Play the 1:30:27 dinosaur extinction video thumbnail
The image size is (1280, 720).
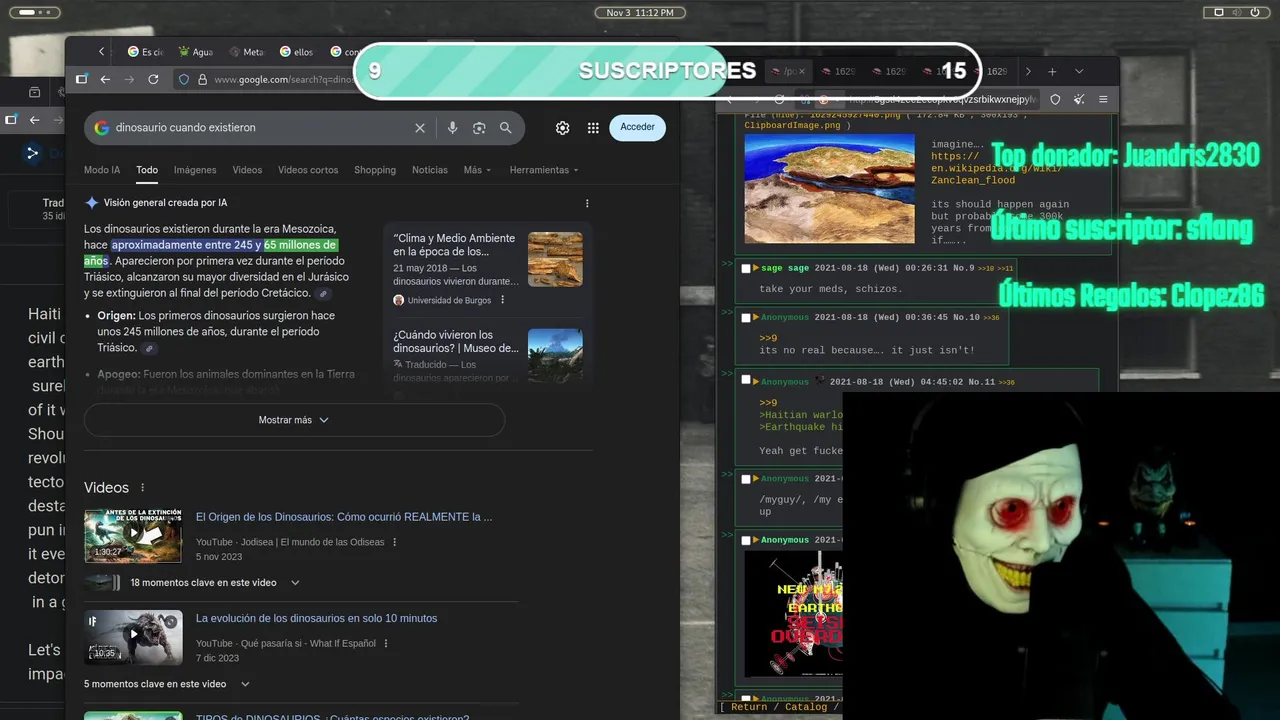tap(133, 536)
